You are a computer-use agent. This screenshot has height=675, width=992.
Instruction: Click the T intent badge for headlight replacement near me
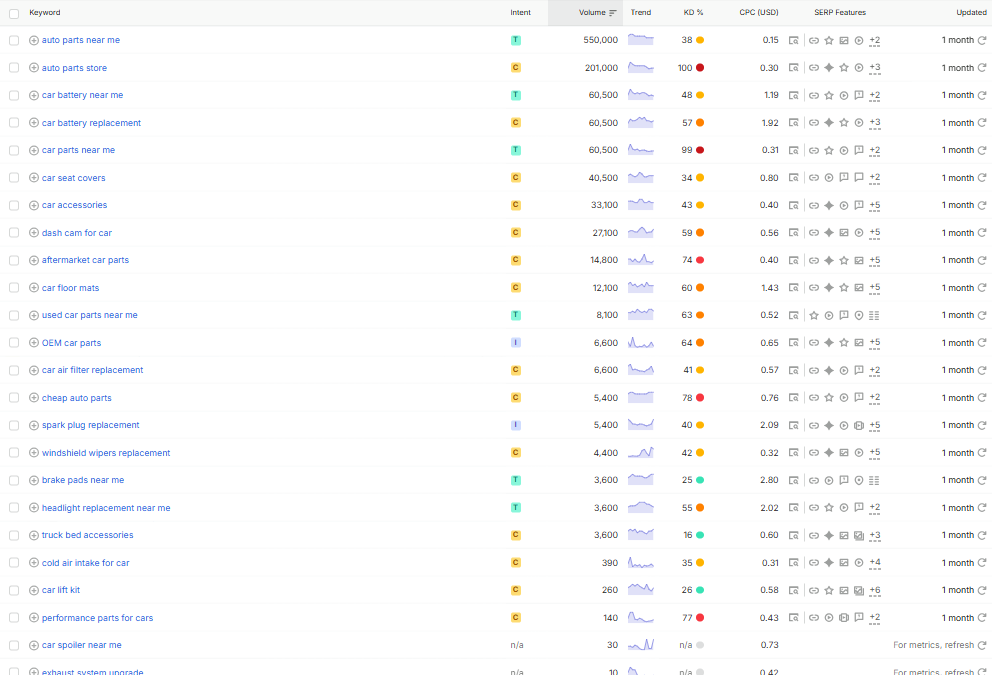click(x=516, y=507)
